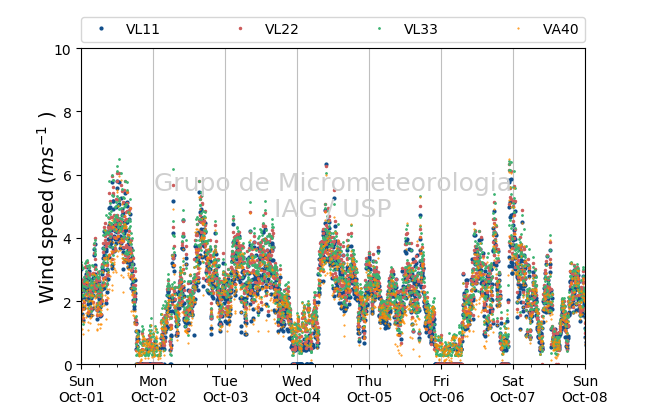
Task: Click the green VL33 legend marker
Action: click(x=379, y=29)
